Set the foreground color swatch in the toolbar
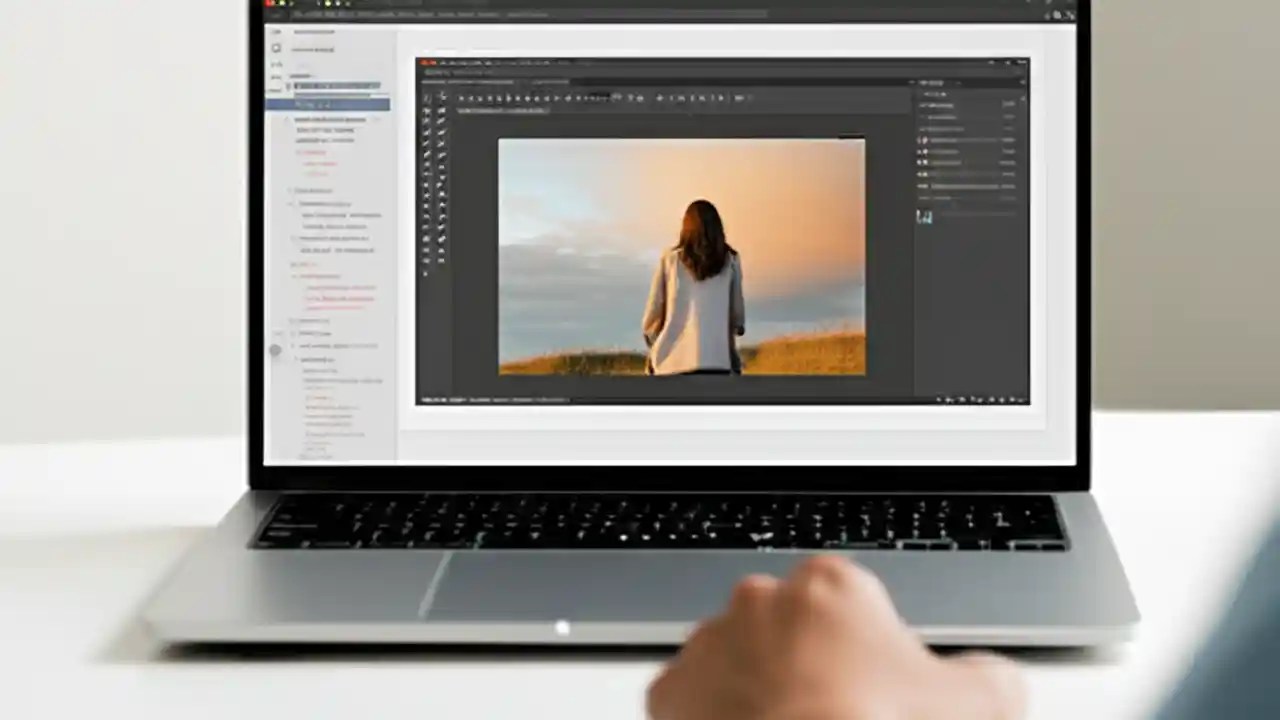This screenshot has width=1280, height=720. (x=427, y=275)
